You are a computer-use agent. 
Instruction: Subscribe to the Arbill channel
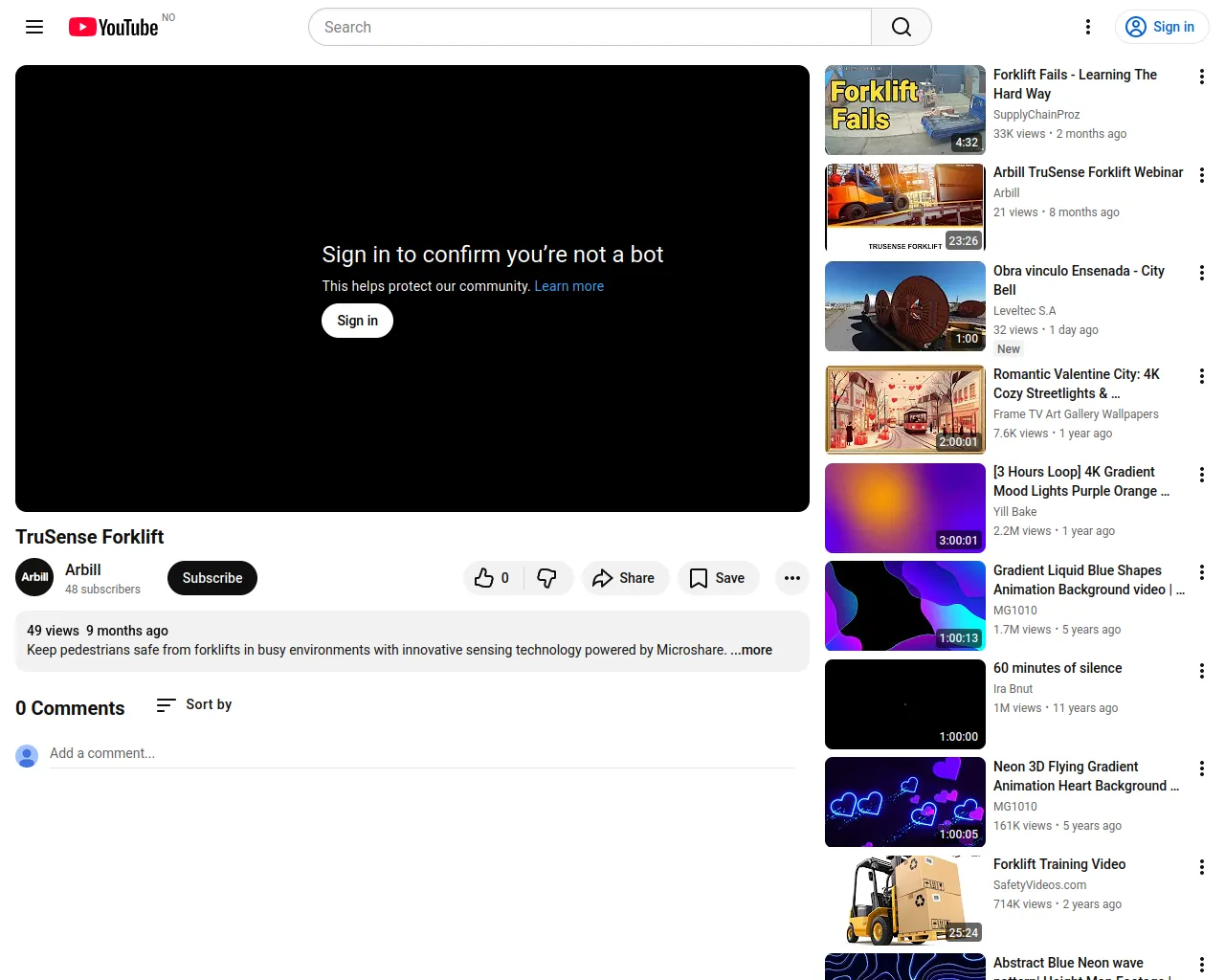(212, 578)
